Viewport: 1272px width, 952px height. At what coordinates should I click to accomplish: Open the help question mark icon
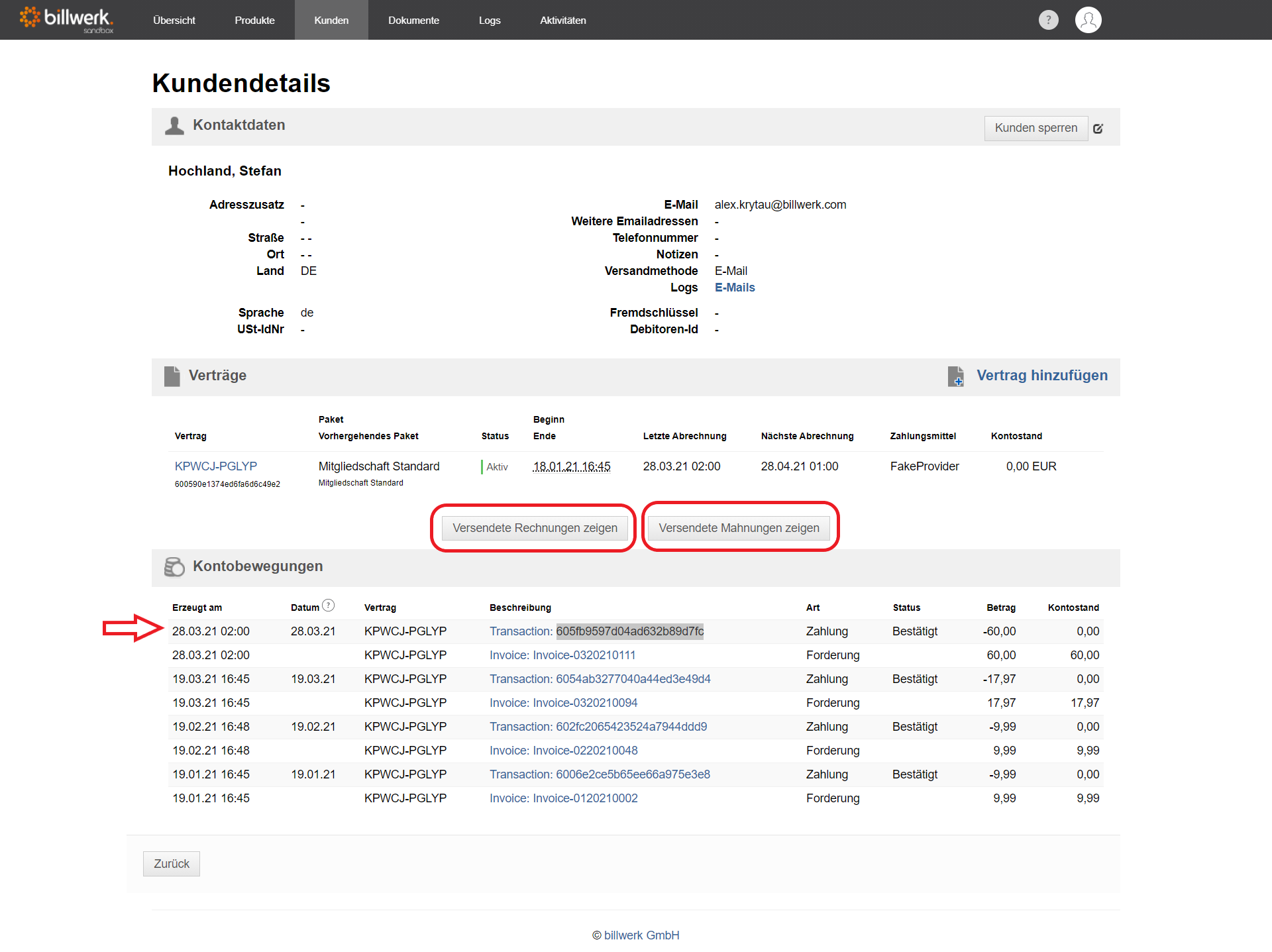[1048, 20]
